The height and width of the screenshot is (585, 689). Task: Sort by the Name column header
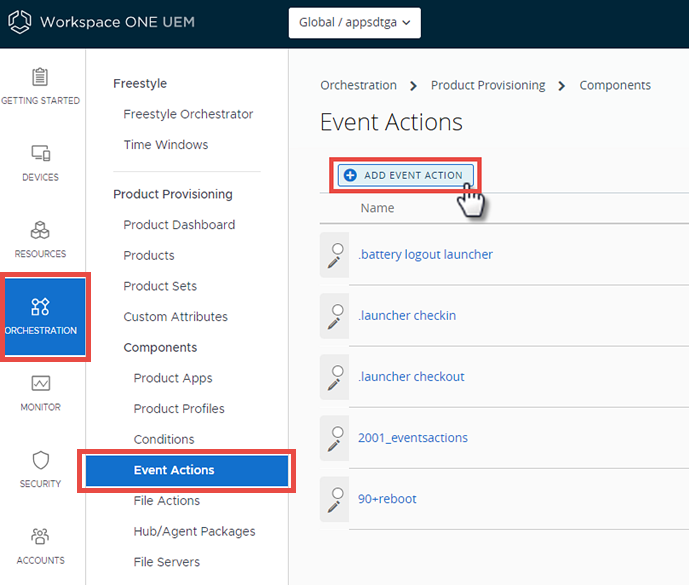[x=377, y=208]
